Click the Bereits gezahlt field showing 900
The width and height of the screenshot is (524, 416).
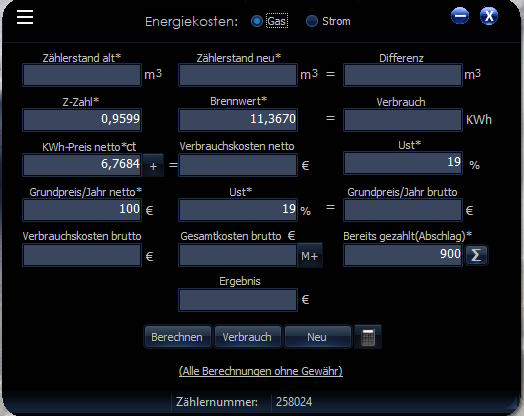pyautogui.click(x=403, y=255)
